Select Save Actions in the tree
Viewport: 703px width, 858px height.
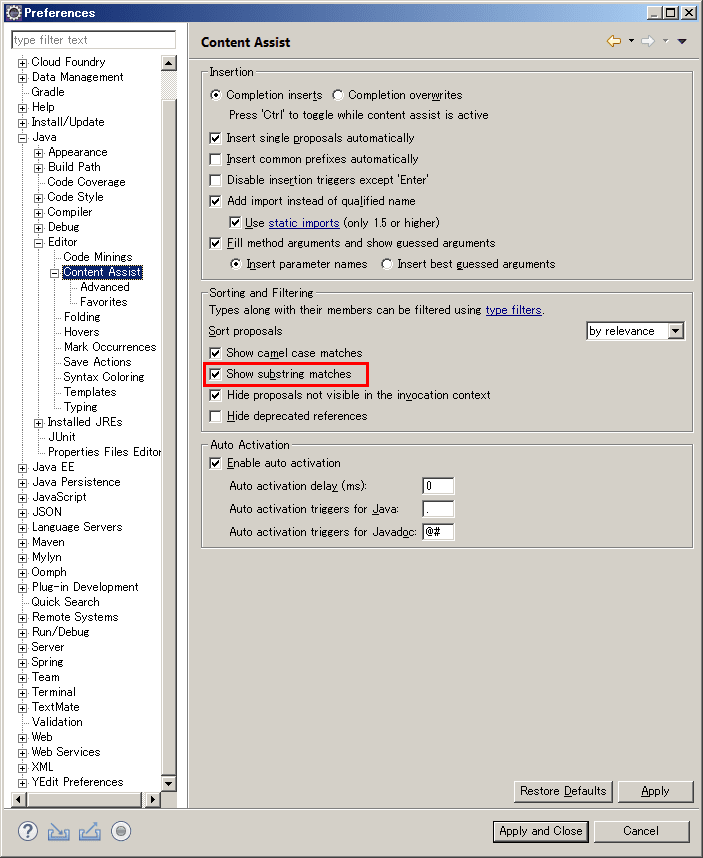(x=97, y=362)
